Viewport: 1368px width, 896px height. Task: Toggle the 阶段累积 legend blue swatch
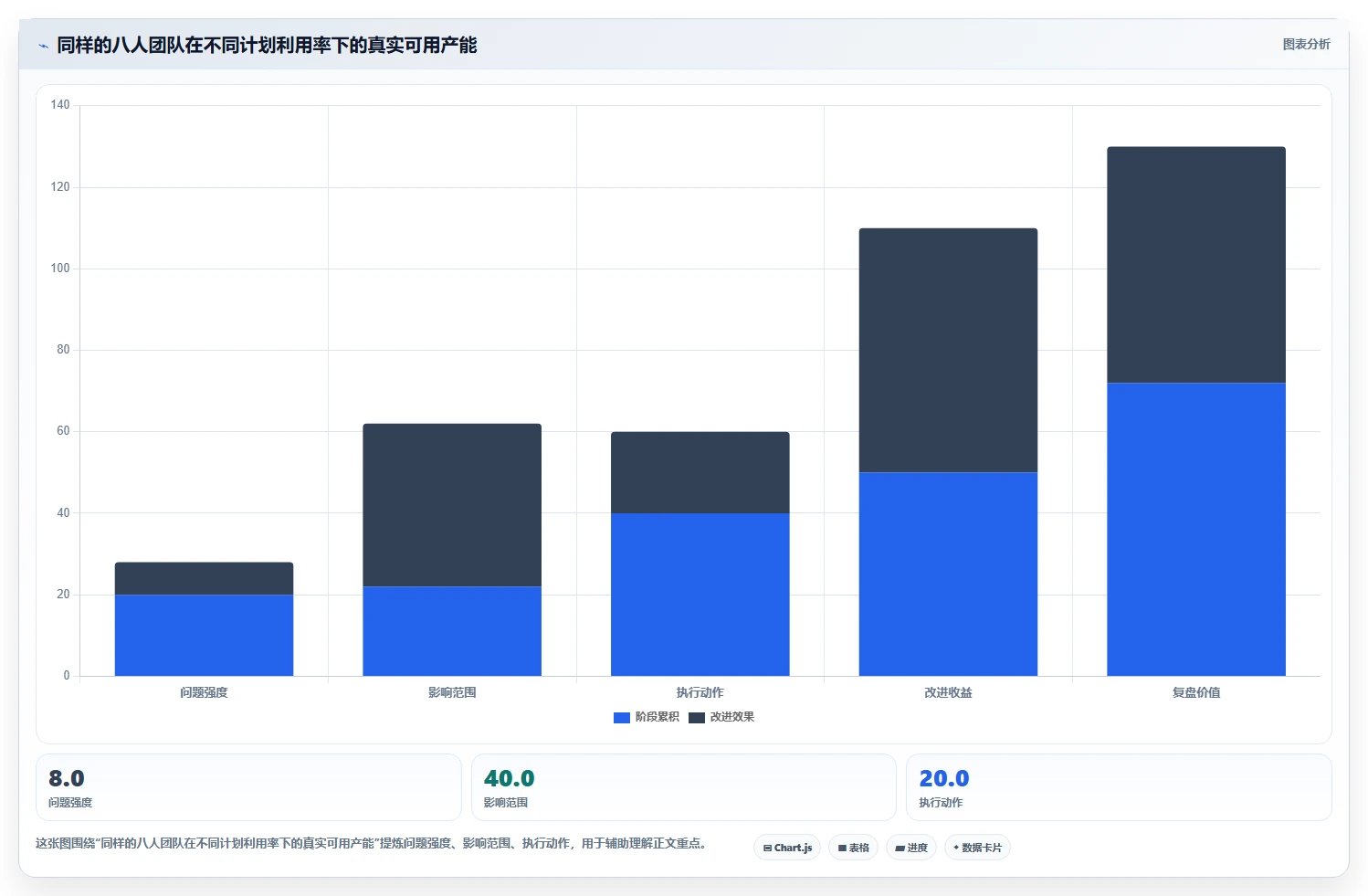click(x=622, y=718)
